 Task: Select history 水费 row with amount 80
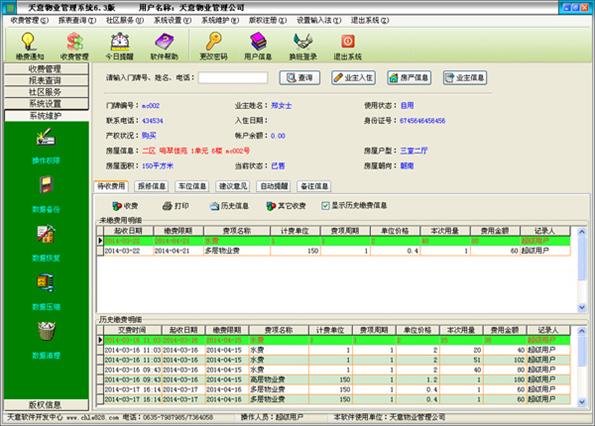click(337, 369)
